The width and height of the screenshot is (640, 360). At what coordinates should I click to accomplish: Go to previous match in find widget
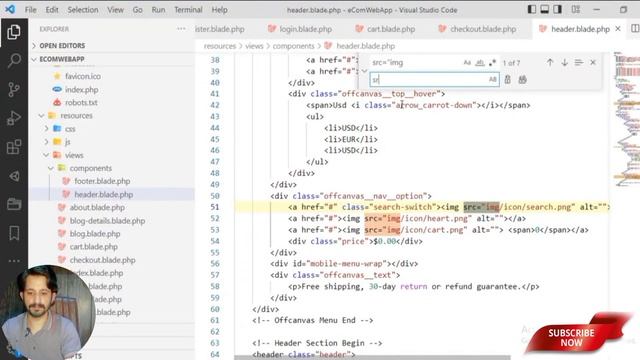point(550,62)
